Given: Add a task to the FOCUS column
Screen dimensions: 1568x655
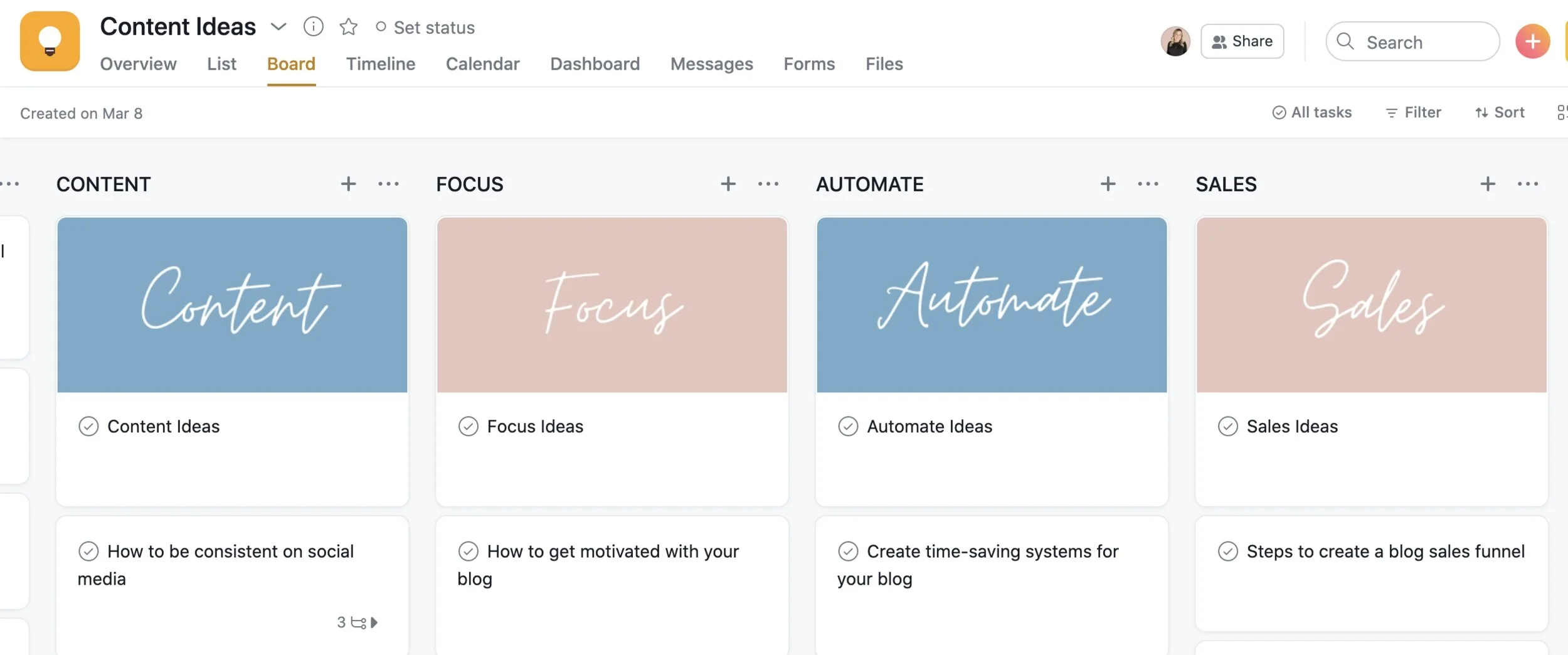Looking at the screenshot, I should (728, 184).
